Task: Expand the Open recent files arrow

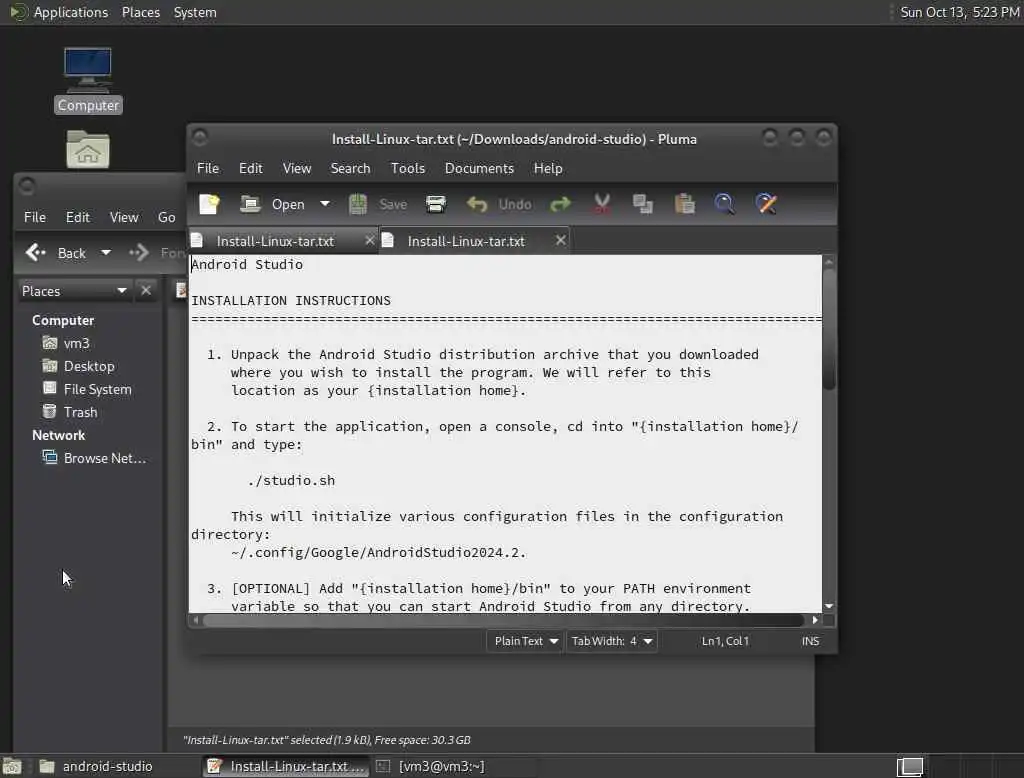Action: coord(325,204)
